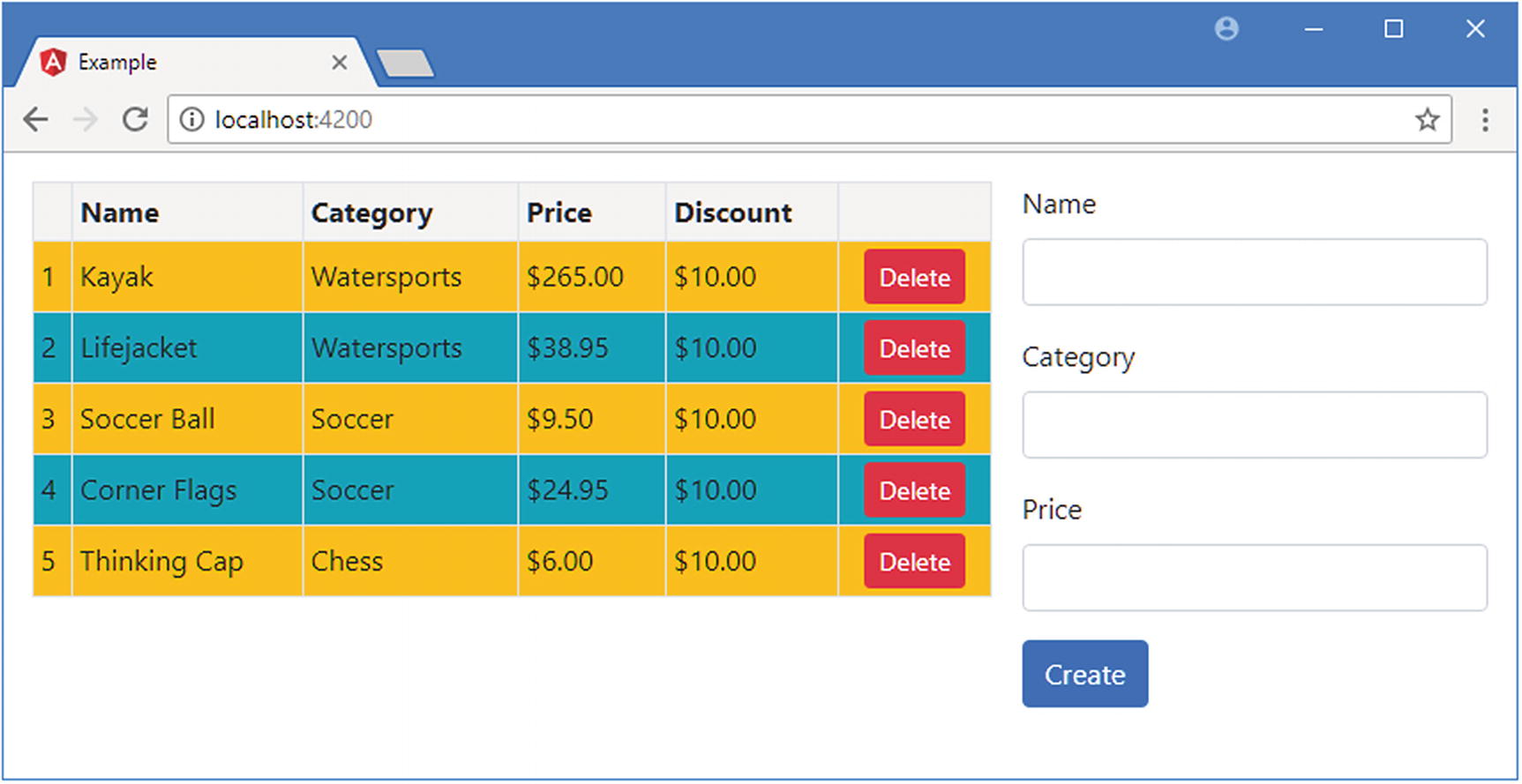Click into the Category text box
This screenshot has height=784, width=1522.
tap(1254, 425)
